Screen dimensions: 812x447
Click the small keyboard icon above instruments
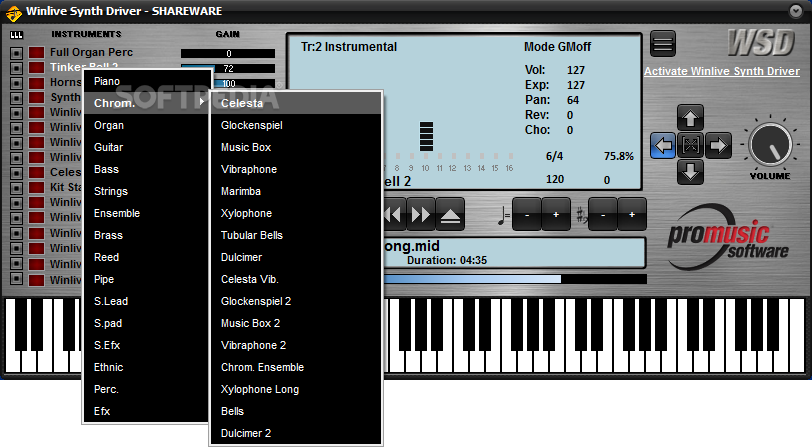click(x=17, y=35)
